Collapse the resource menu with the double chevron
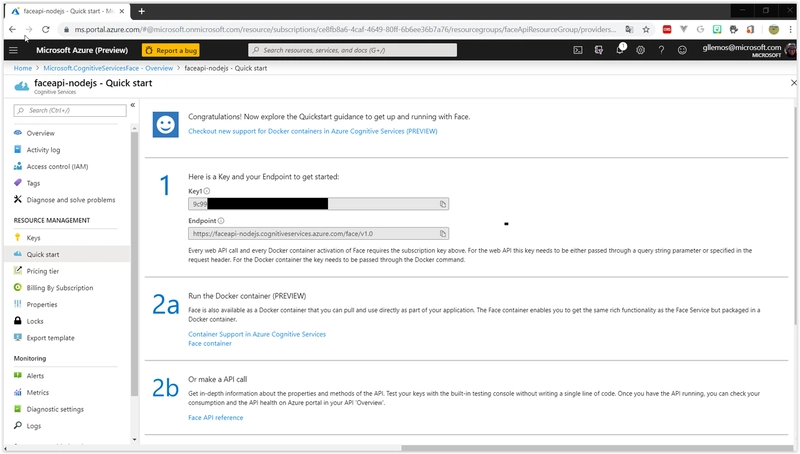 coord(133,105)
